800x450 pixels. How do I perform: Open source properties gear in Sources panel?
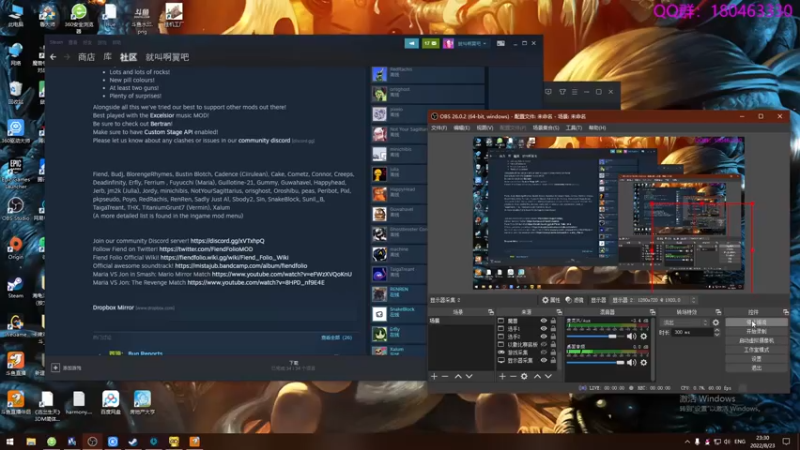click(x=524, y=377)
